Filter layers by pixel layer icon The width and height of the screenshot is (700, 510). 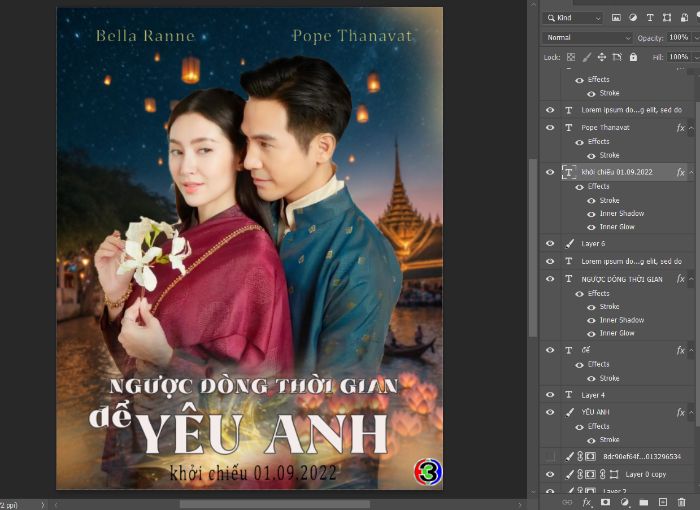click(x=616, y=18)
